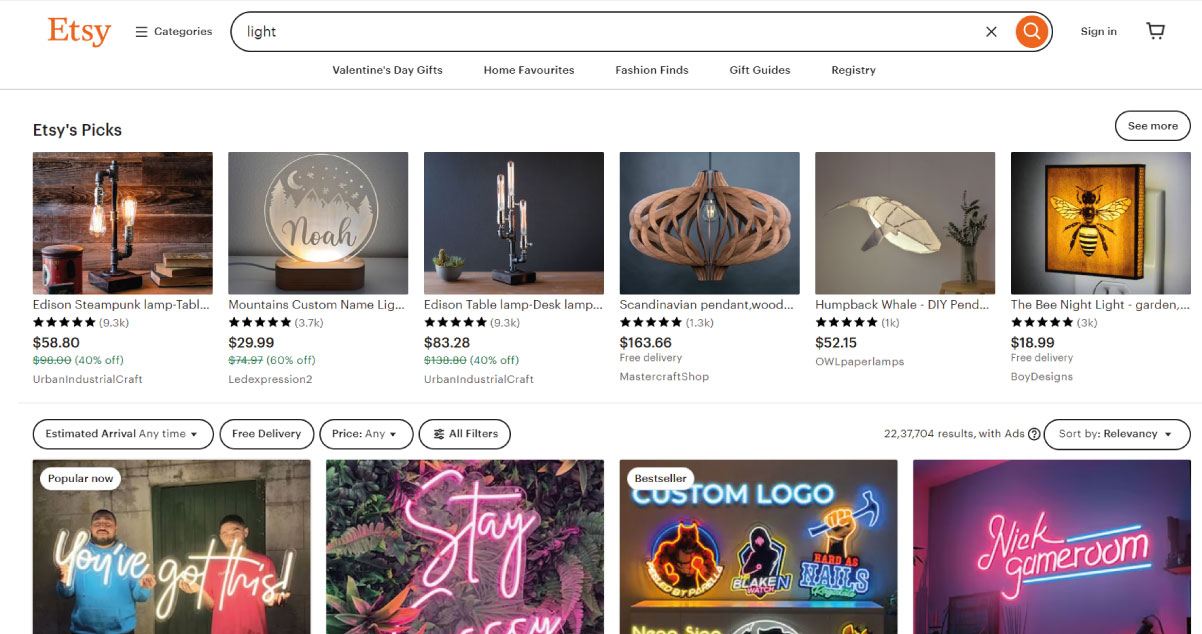Clear the search text with X icon

coord(991,32)
